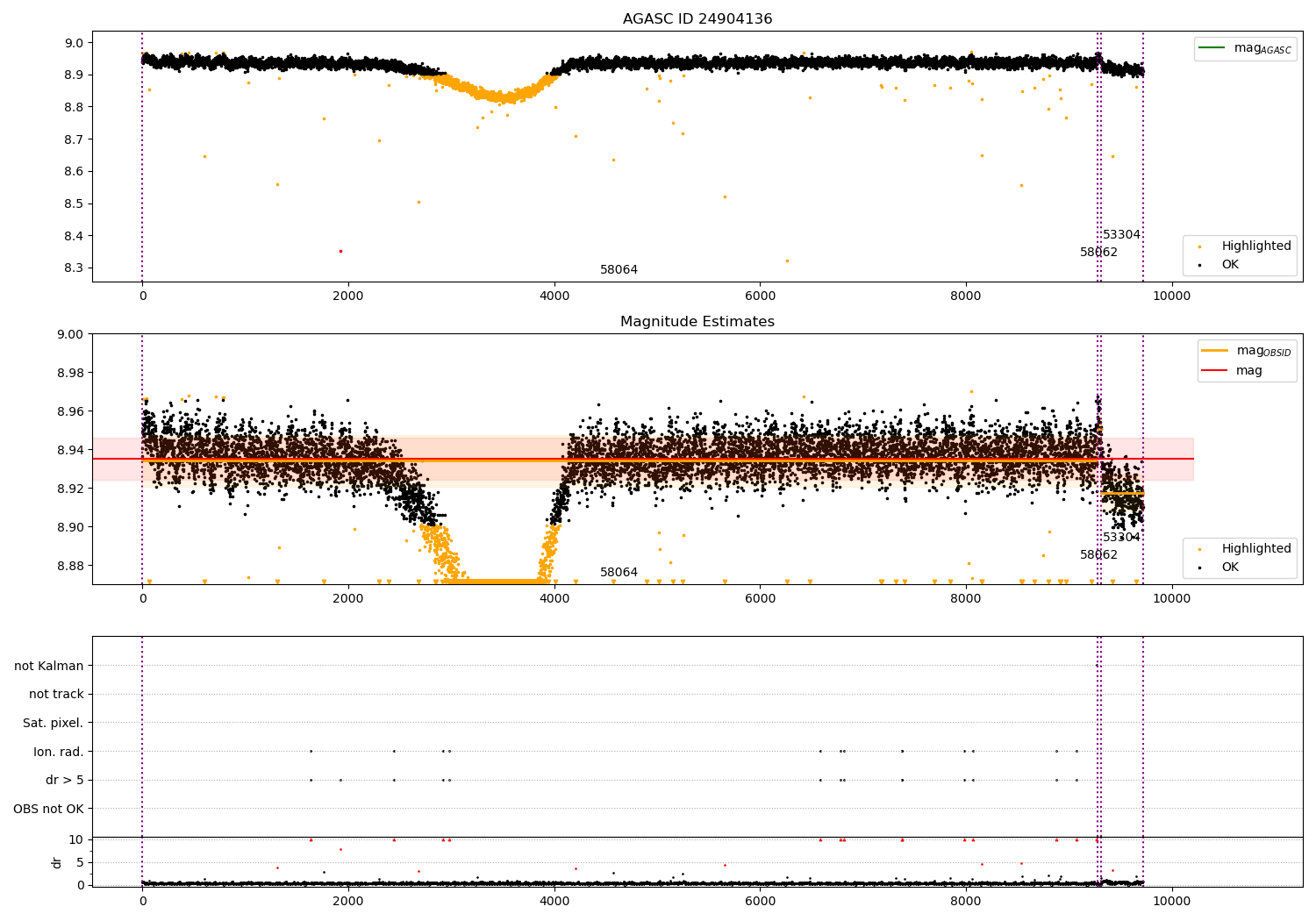Viewport: 1316px width, 921px height.
Task: Click the 58064 annotation in Magnitude Estimates plot
Action: coord(619,573)
